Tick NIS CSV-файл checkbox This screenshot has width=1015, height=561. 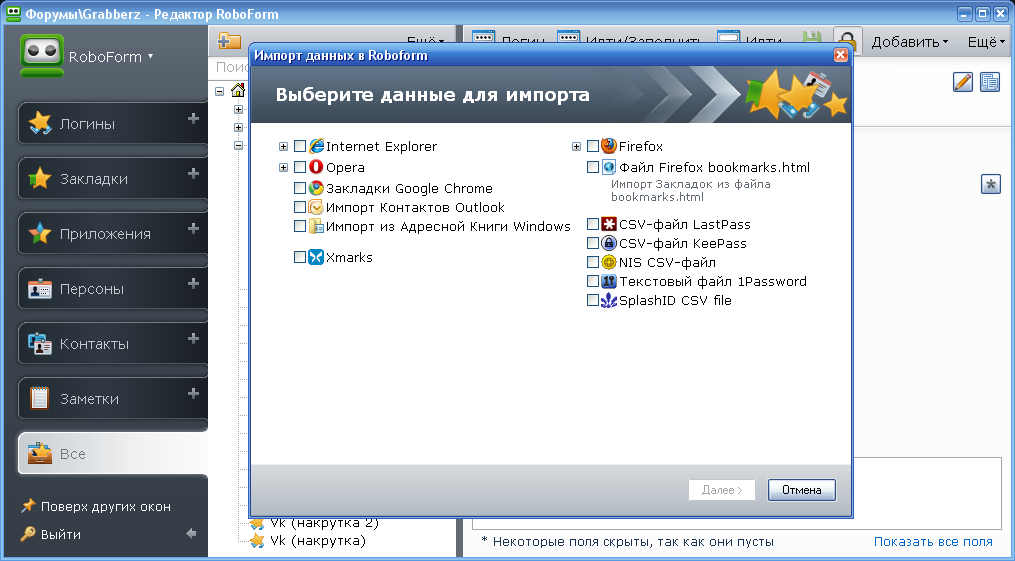(x=592, y=262)
